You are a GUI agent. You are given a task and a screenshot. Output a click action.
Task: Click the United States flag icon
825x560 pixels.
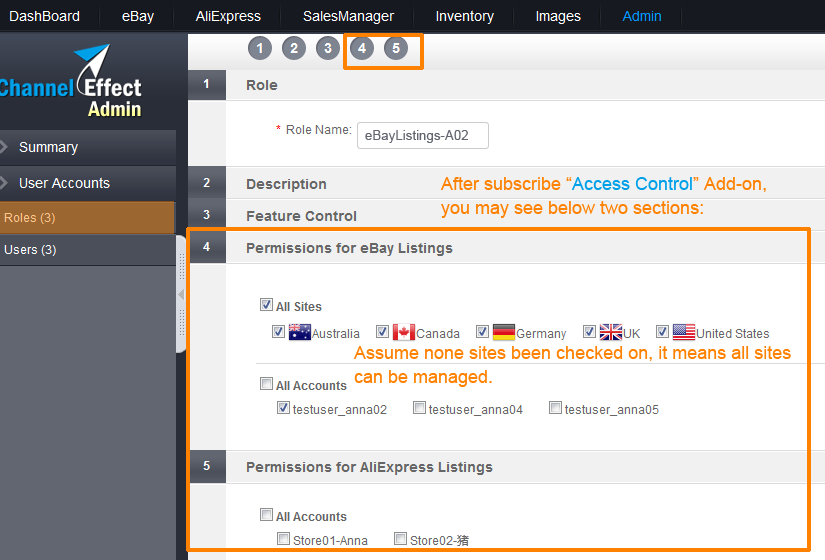click(684, 332)
